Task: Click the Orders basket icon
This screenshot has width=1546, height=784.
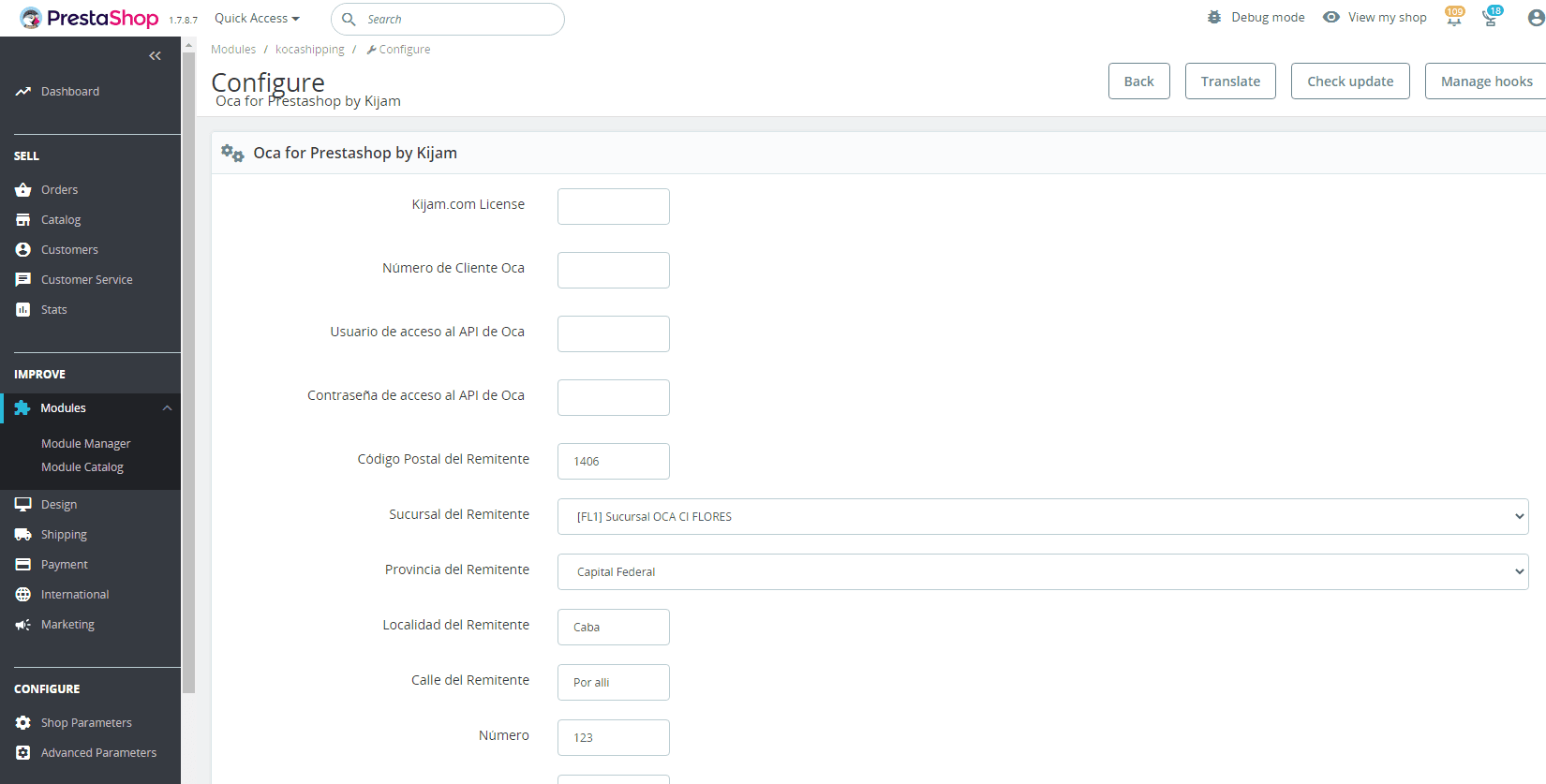Action: coord(23,189)
